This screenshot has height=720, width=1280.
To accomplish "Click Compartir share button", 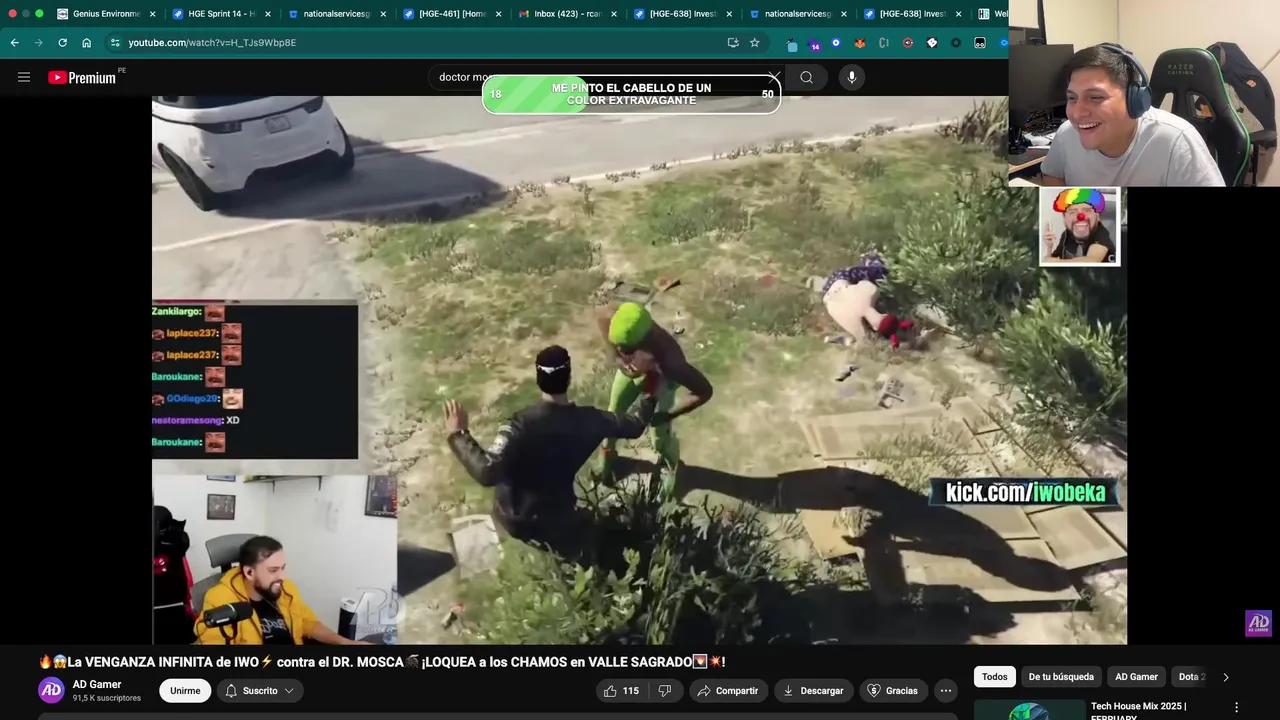I will click(x=727, y=690).
